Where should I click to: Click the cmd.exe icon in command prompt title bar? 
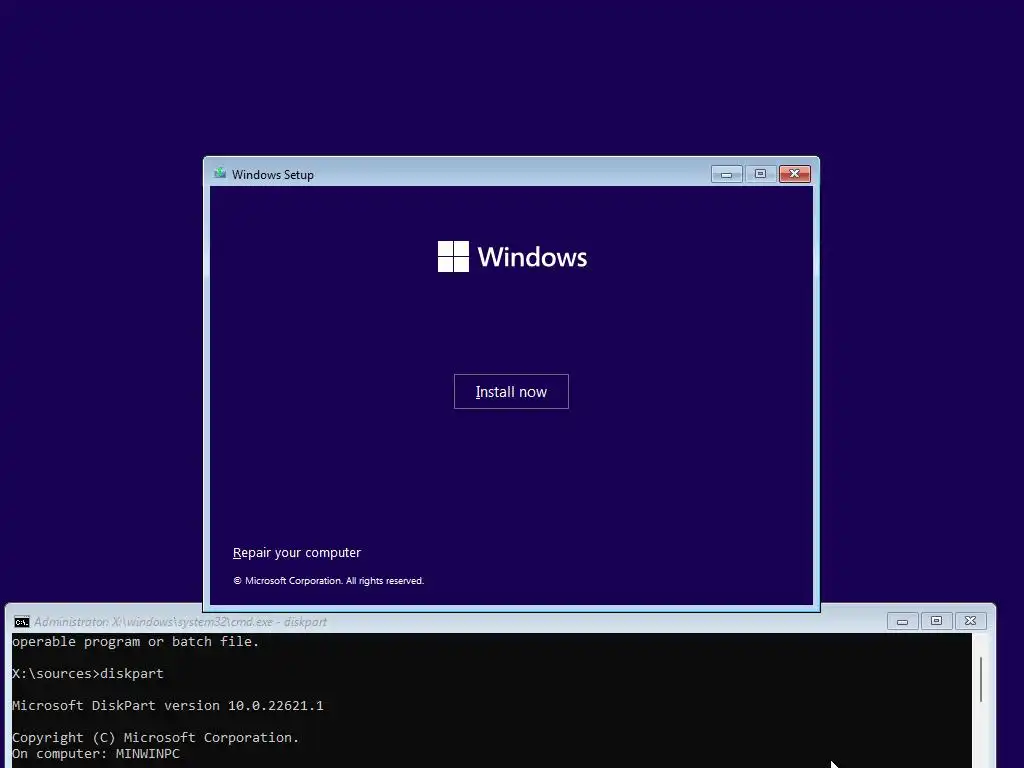point(22,622)
